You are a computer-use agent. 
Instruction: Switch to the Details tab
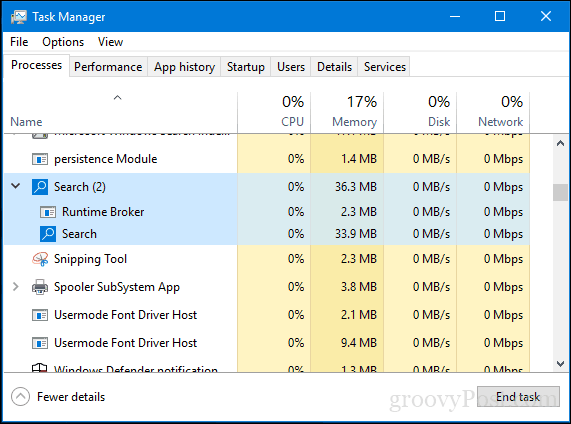334,67
